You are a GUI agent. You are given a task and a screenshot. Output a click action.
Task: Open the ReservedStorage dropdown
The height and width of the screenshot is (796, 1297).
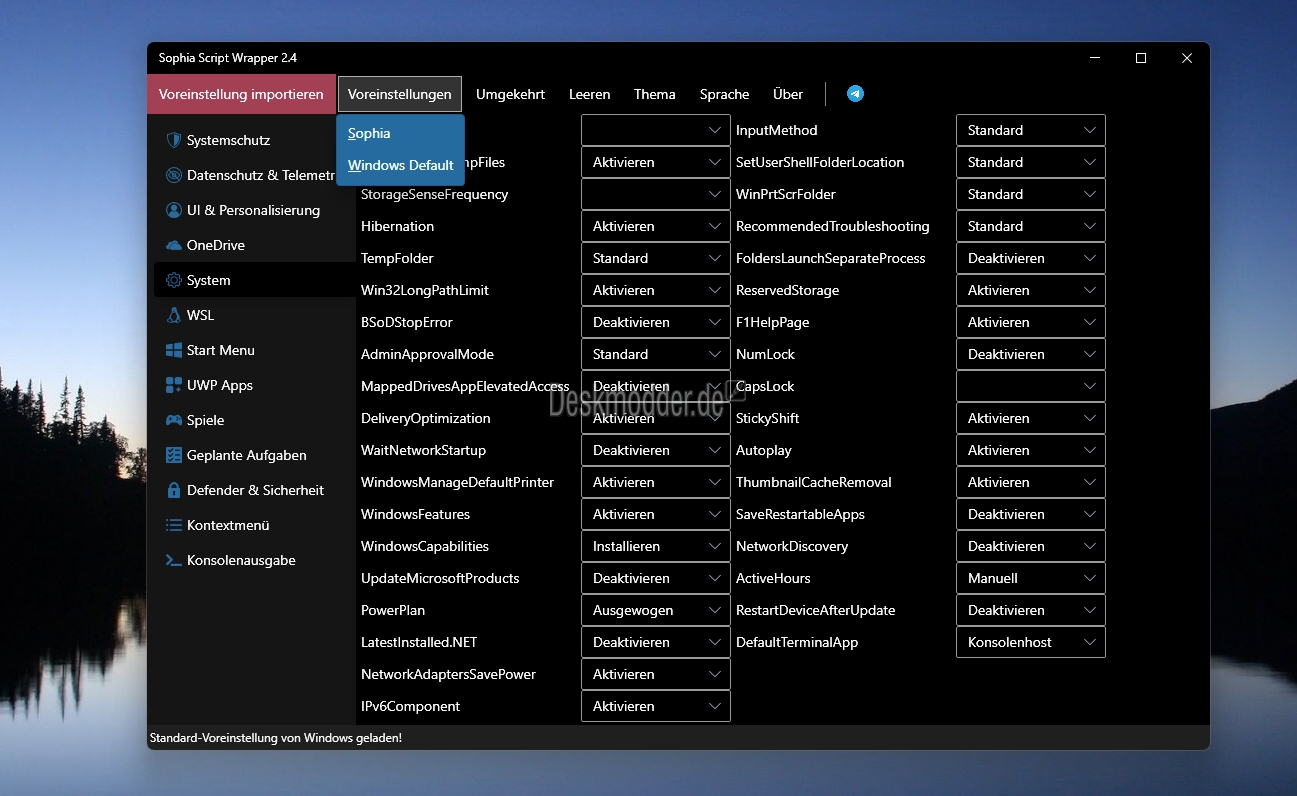(1031, 290)
